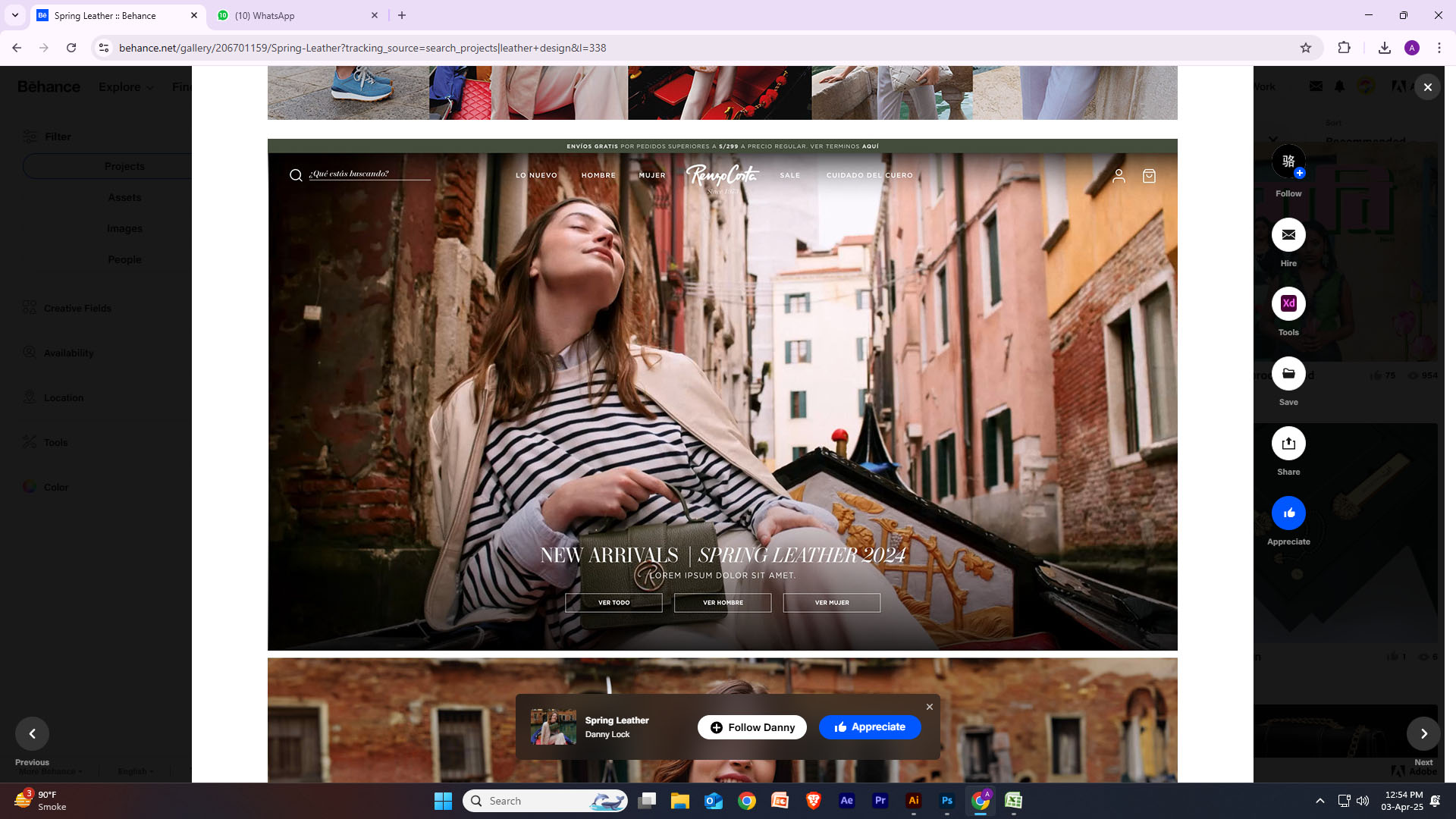Open Chrome tab search dropdown arrow
The height and width of the screenshot is (819, 1456).
coord(14,15)
